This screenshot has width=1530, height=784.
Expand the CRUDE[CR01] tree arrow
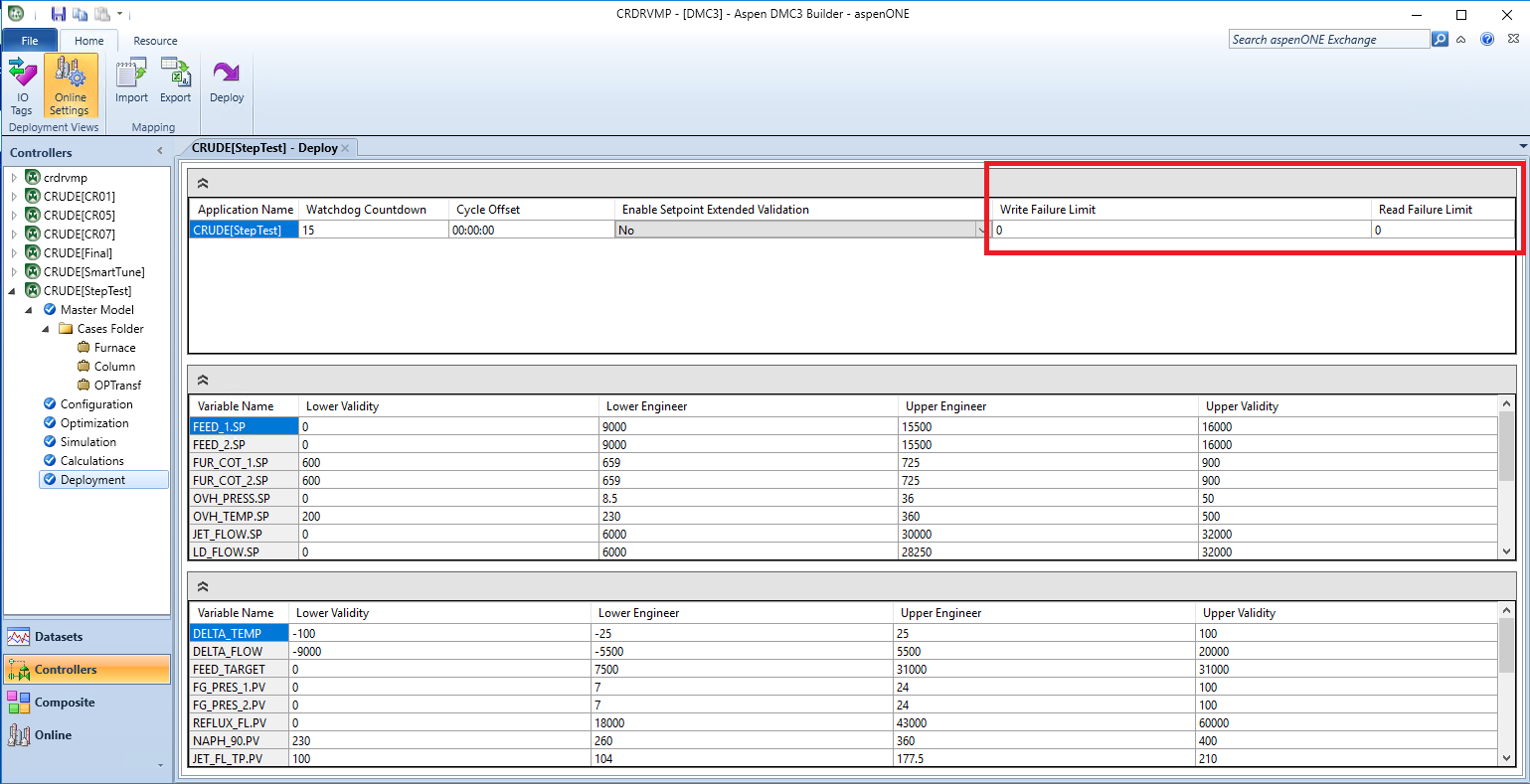pyautogui.click(x=14, y=197)
